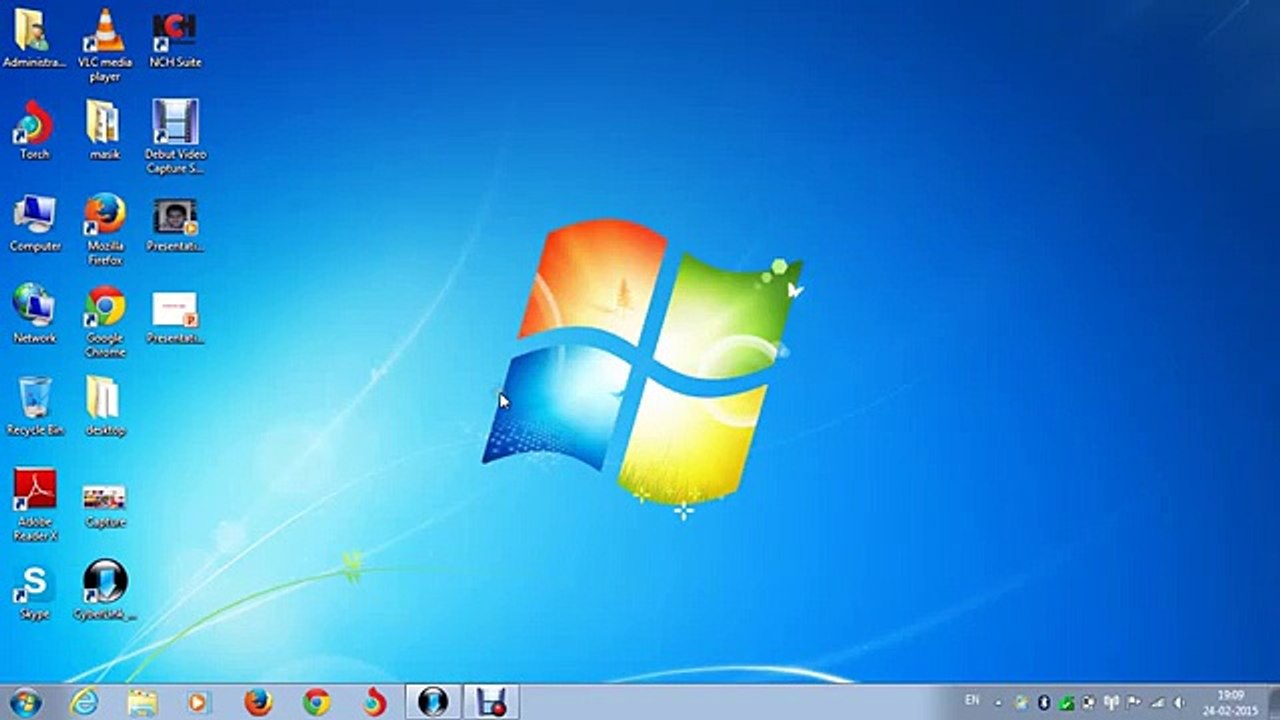This screenshot has width=1280, height=720.
Task: Select the Debut Video Capture shortcut
Action: 175,137
